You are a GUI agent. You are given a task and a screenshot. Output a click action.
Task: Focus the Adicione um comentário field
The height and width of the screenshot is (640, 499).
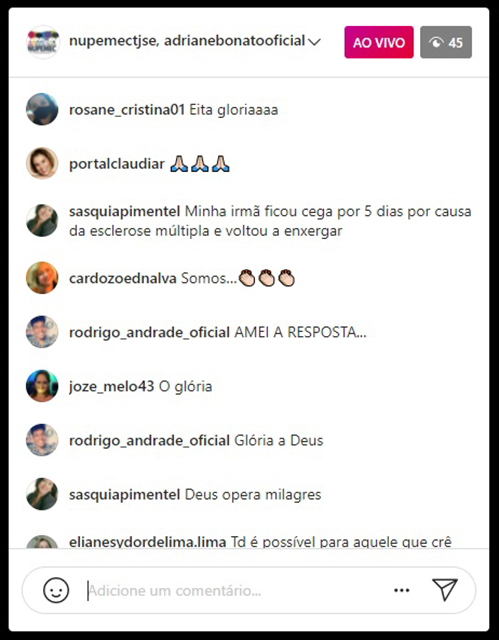click(x=237, y=591)
